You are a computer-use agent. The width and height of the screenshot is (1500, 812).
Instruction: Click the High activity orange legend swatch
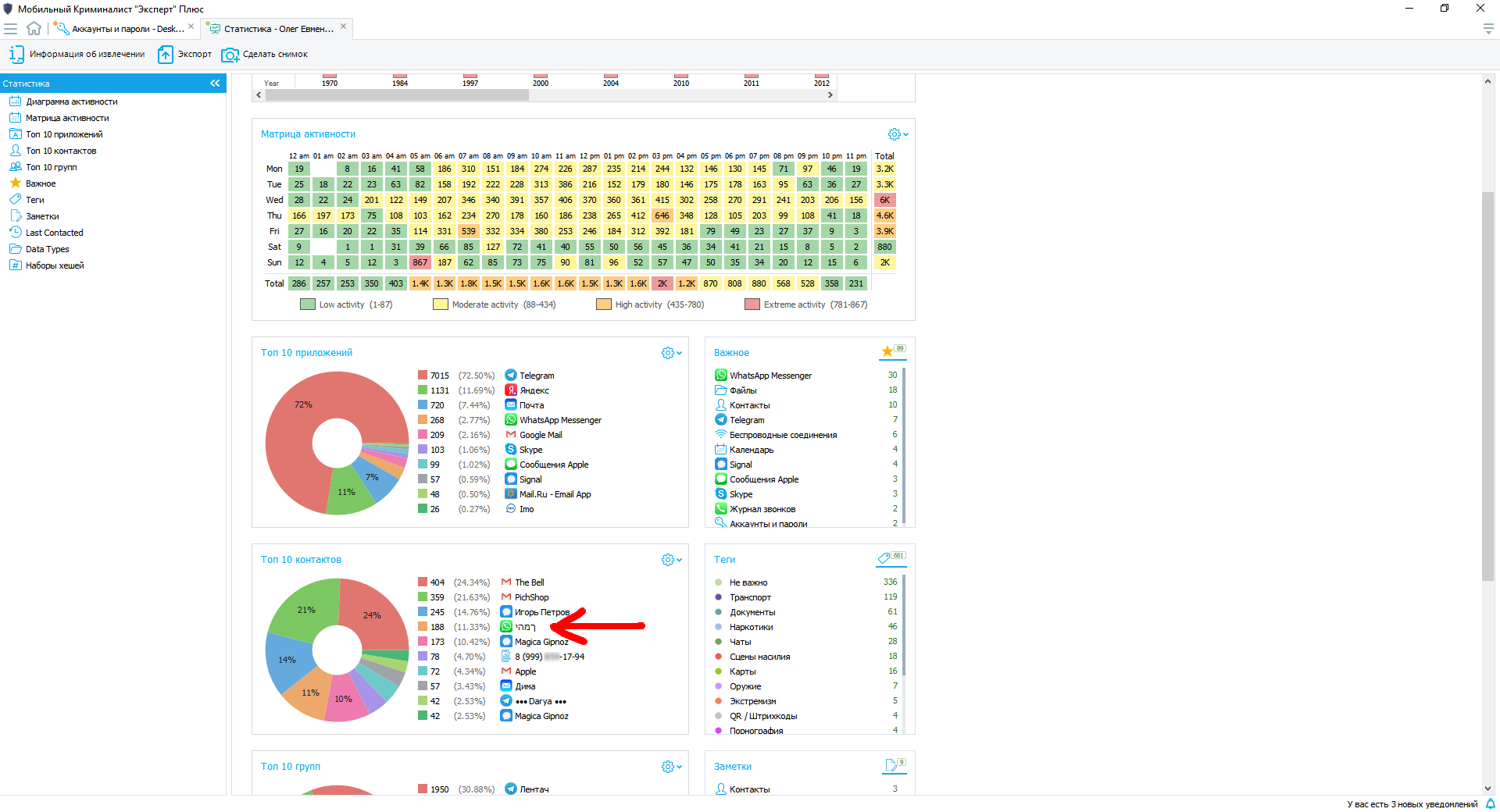point(604,304)
